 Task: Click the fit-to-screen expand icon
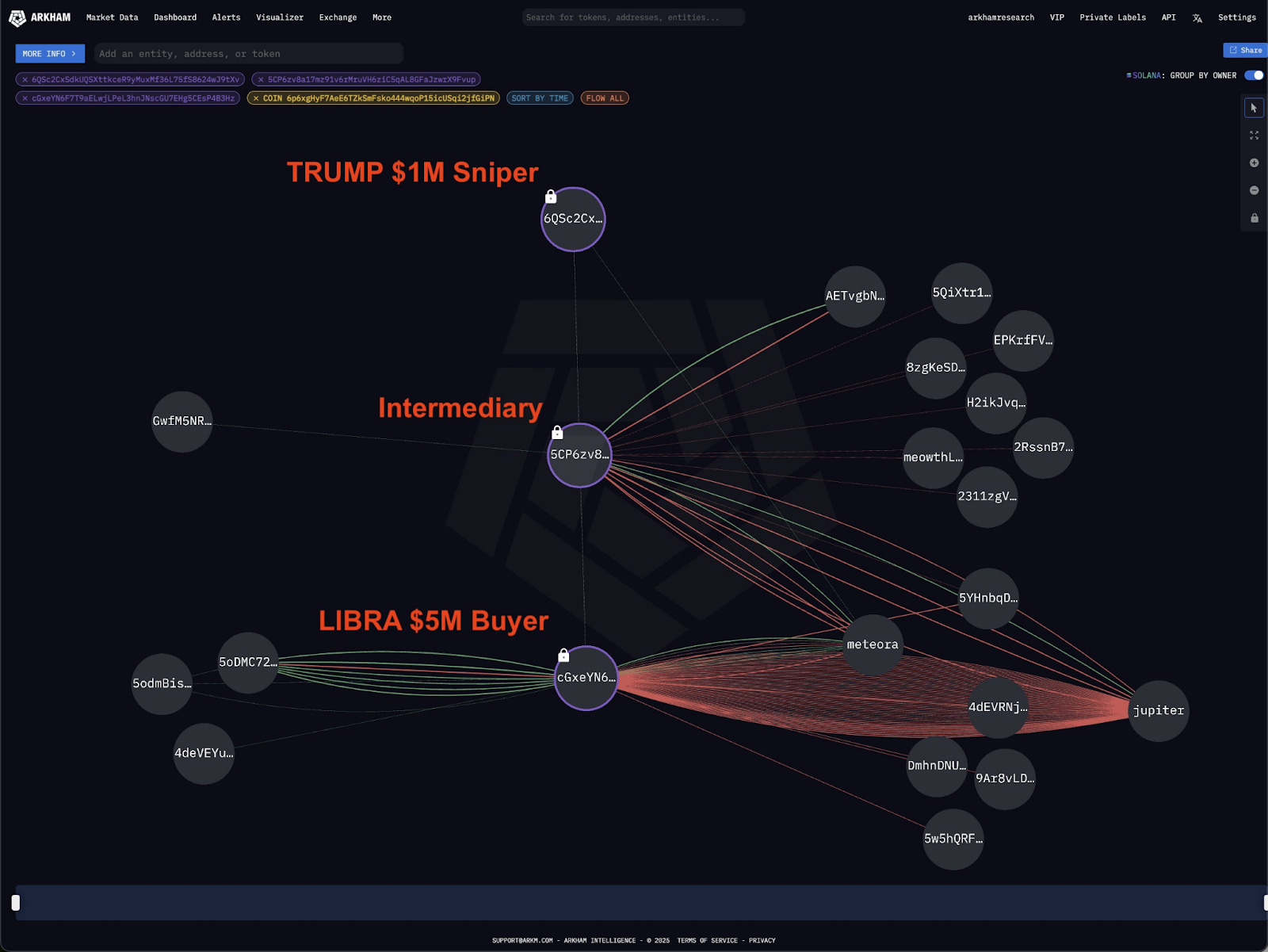(1254, 136)
